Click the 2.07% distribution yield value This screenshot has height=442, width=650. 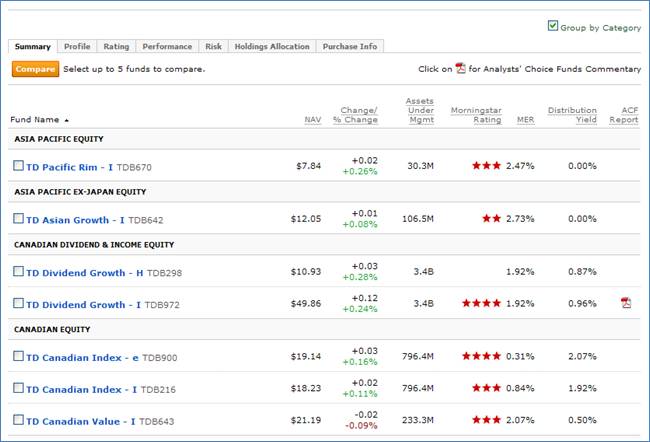coord(582,356)
